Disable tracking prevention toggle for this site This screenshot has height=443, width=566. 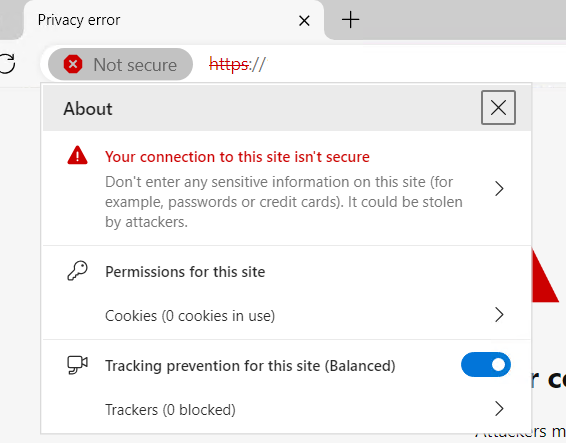(486, 365)
